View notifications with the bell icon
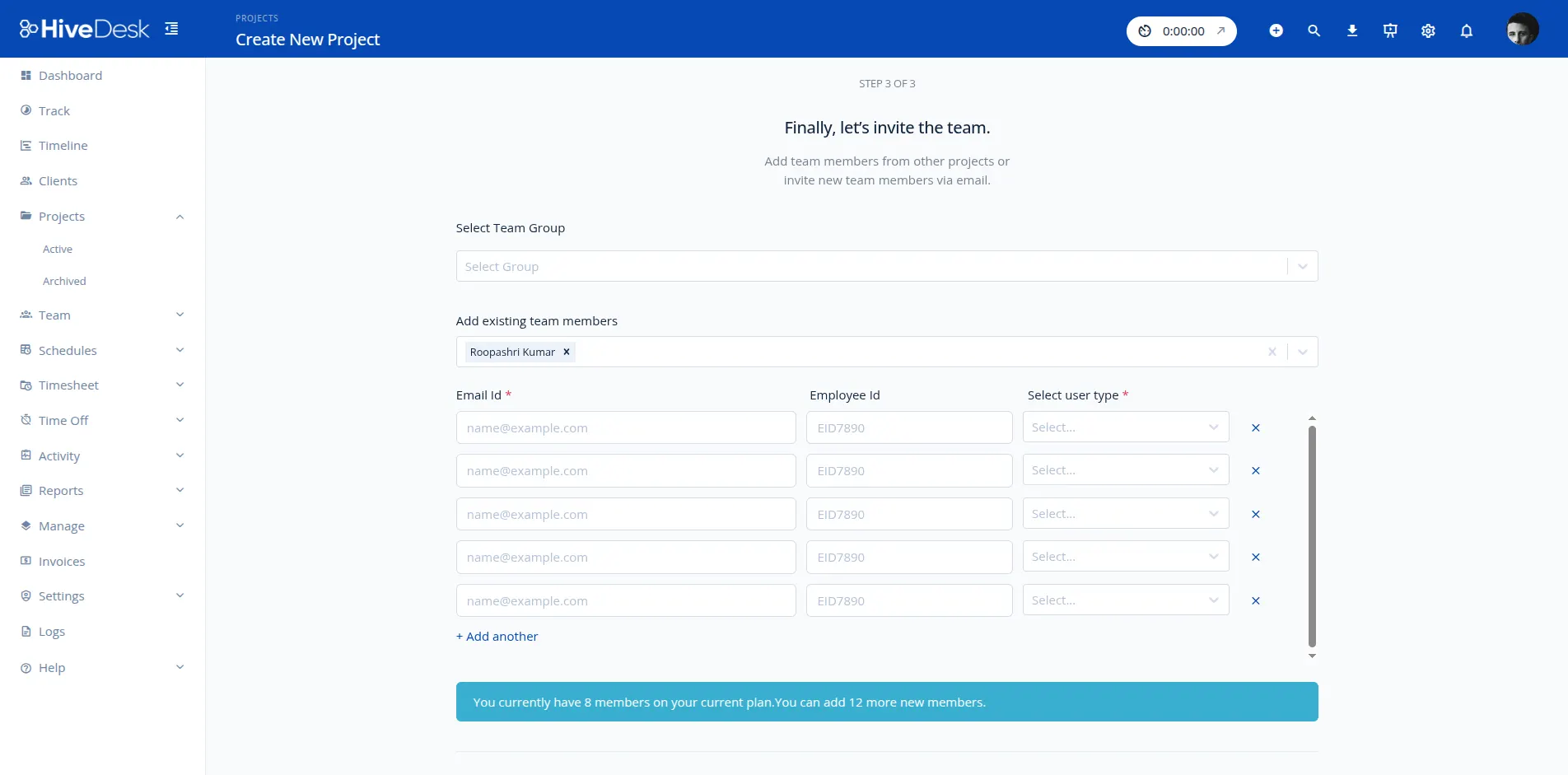1568x775 pixels. pyautogui.click(x=1466, y=30)
